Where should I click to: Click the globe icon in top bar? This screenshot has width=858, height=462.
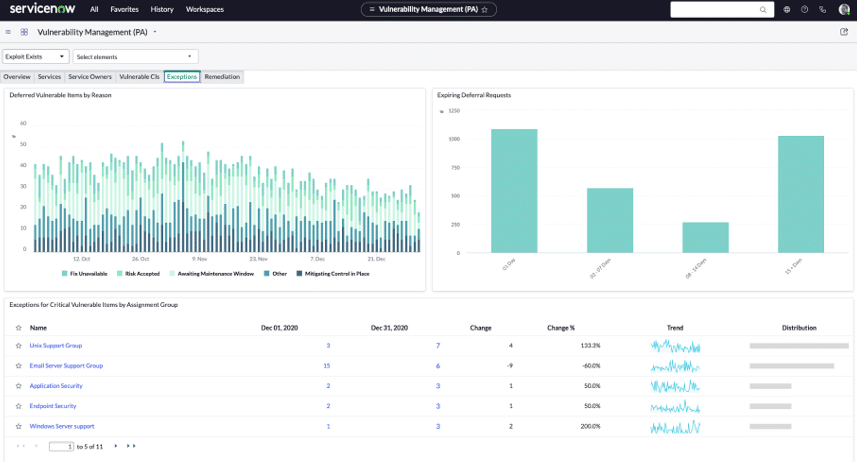(x=787, y=9)
